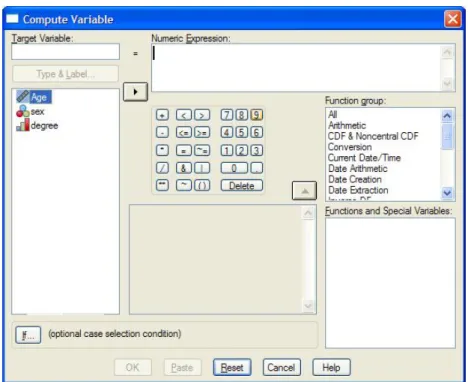This screenshot has width=468, height=382.
Task: Select the degree variable
Action: pos(37,126)
